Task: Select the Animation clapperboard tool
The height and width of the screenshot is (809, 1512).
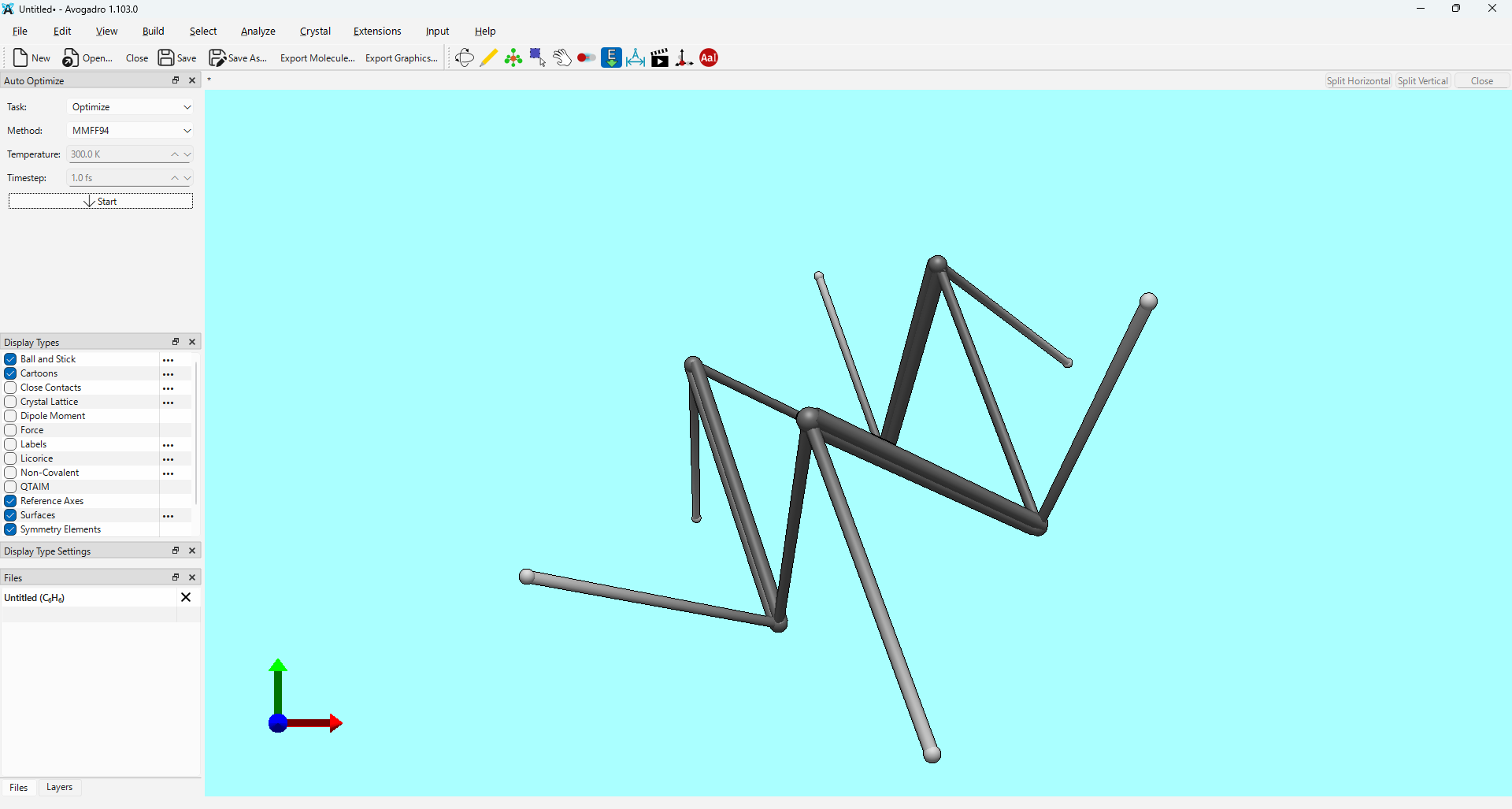Action: tap(660, 58)
